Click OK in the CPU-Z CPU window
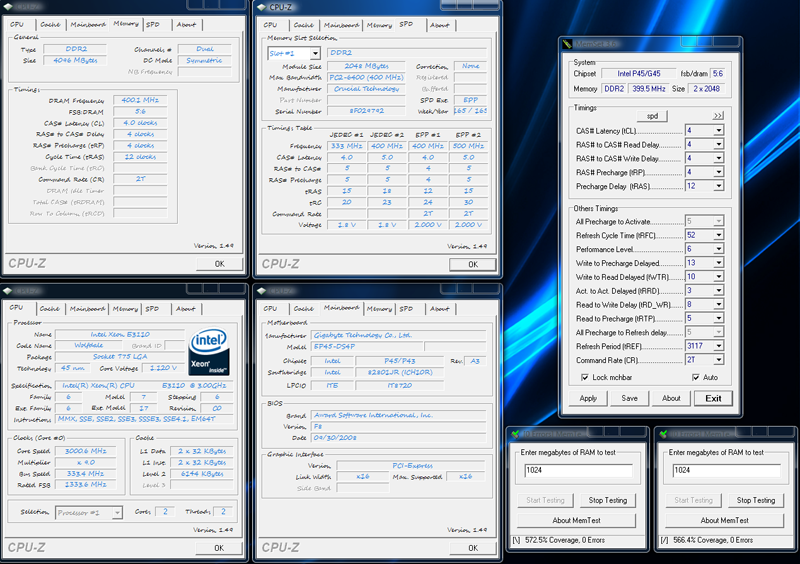 [219, 548]
